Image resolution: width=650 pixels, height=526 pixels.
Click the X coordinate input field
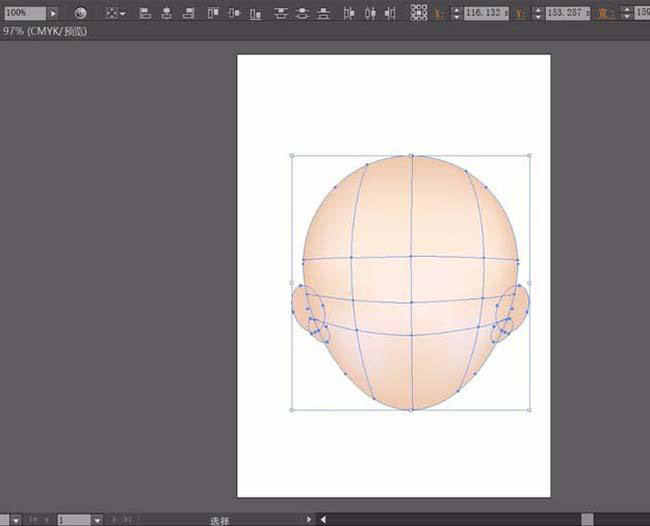pyautogui.click(x=487, y=13)
